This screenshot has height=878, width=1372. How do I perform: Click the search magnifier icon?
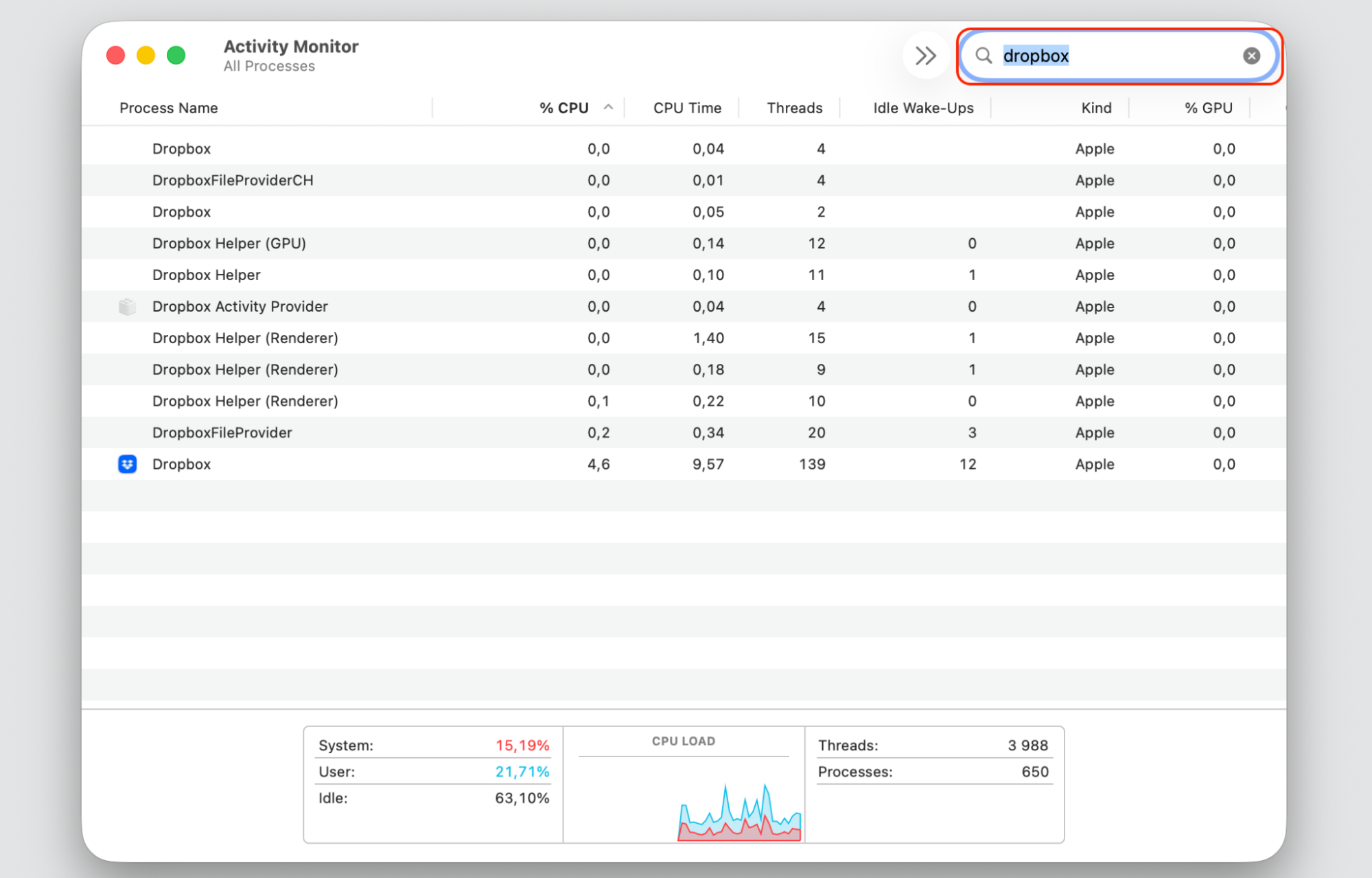click(x=984, y=56)
